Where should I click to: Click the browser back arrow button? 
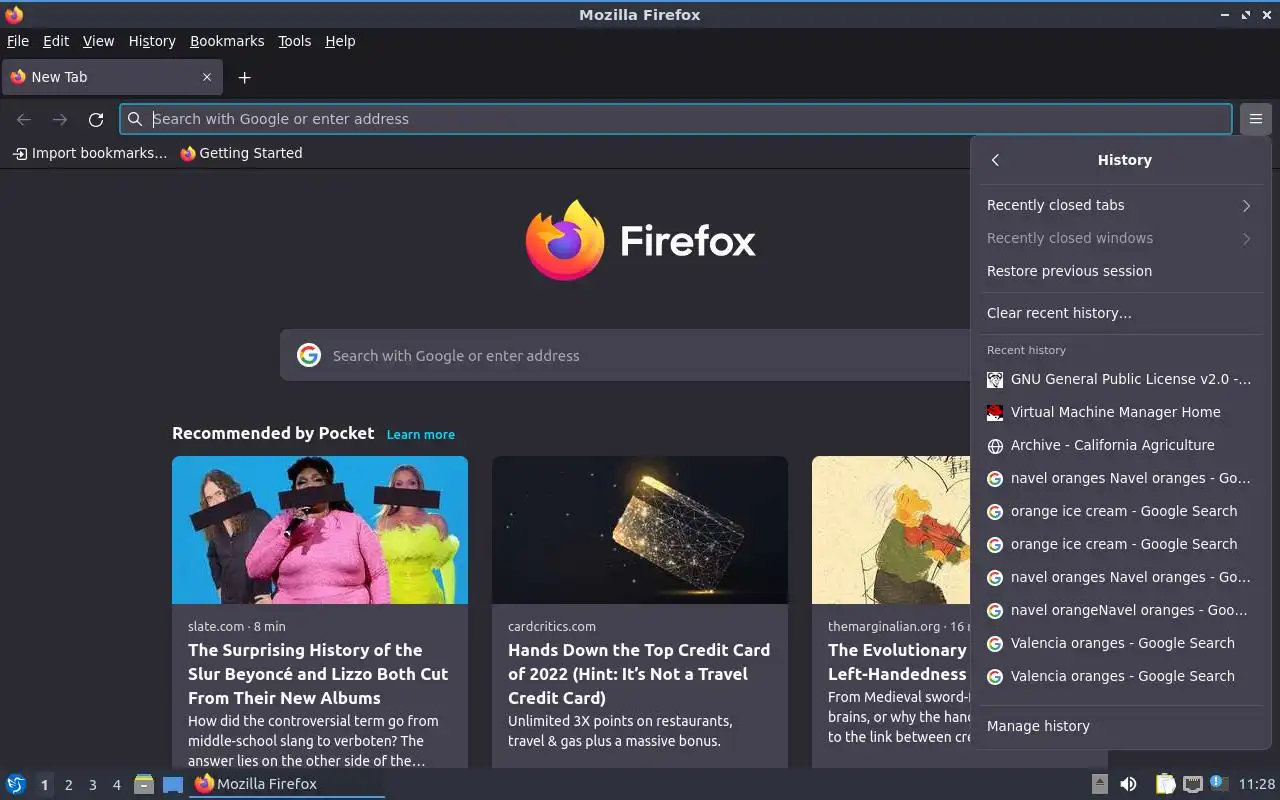[x=24, y=119]
